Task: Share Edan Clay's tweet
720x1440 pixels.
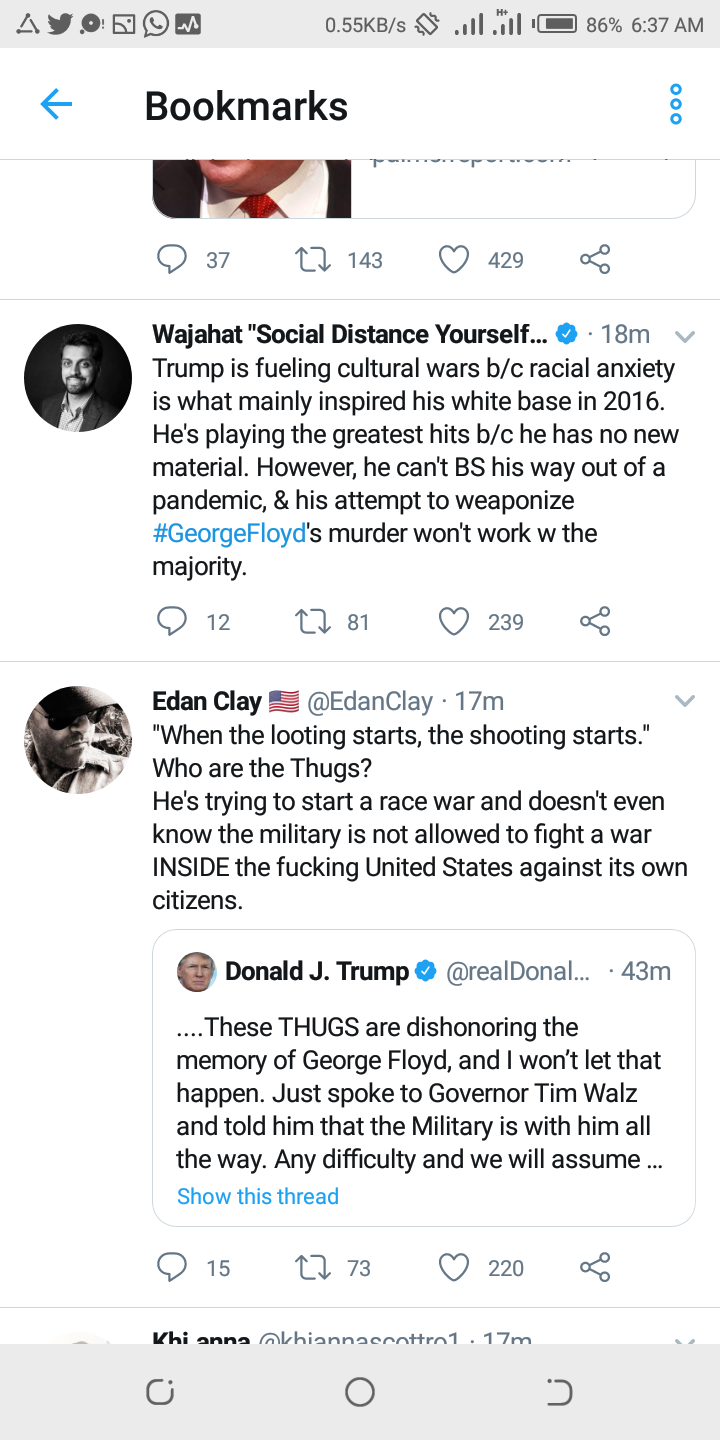Action: tap(595, 1268)
